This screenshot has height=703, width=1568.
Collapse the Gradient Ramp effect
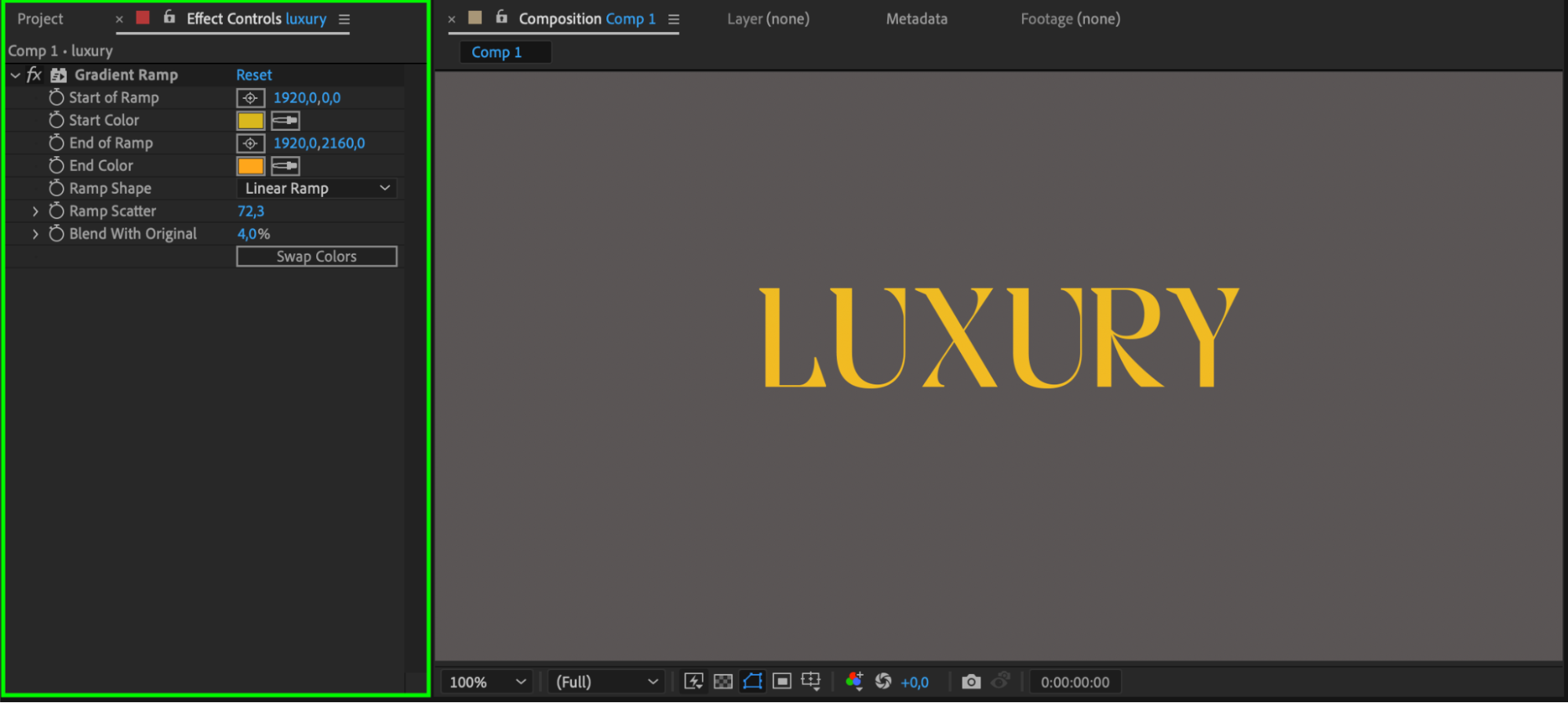(15, 75)
